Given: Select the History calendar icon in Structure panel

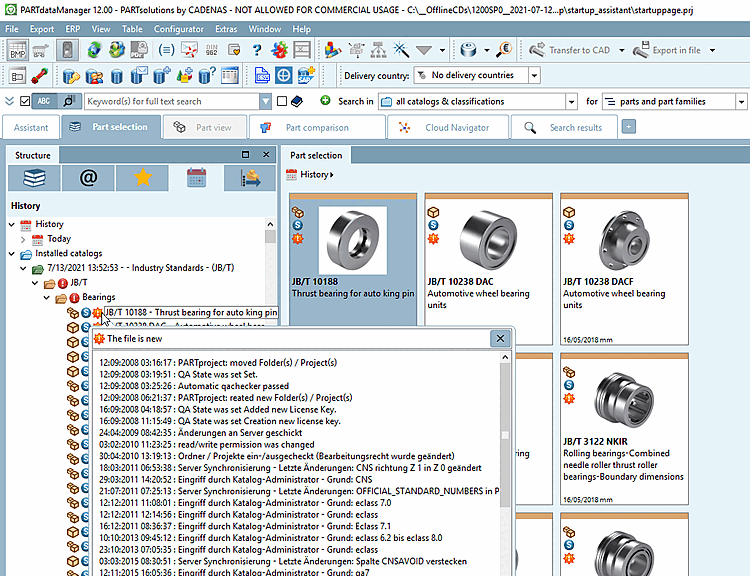Looking at the screenshot, I should (196, 178).
